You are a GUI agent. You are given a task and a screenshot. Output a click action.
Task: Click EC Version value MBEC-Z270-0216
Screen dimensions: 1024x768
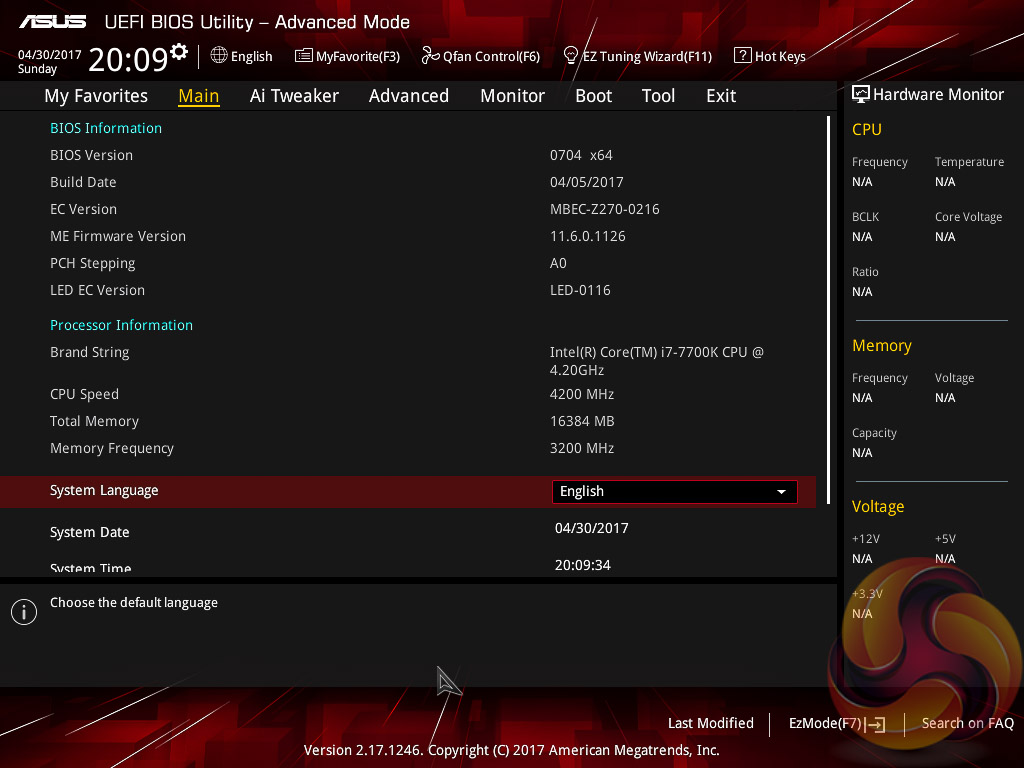pyautogui.click(x=605, y=210)
